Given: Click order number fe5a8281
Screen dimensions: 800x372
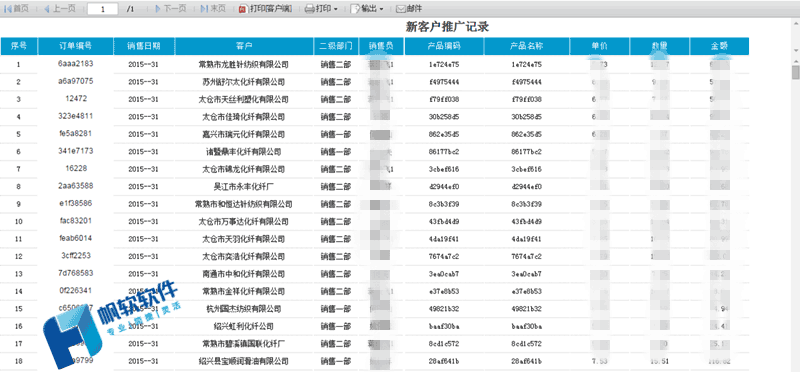Looking at the screenshot, I should pyautogui.click(x=76, y=134).
